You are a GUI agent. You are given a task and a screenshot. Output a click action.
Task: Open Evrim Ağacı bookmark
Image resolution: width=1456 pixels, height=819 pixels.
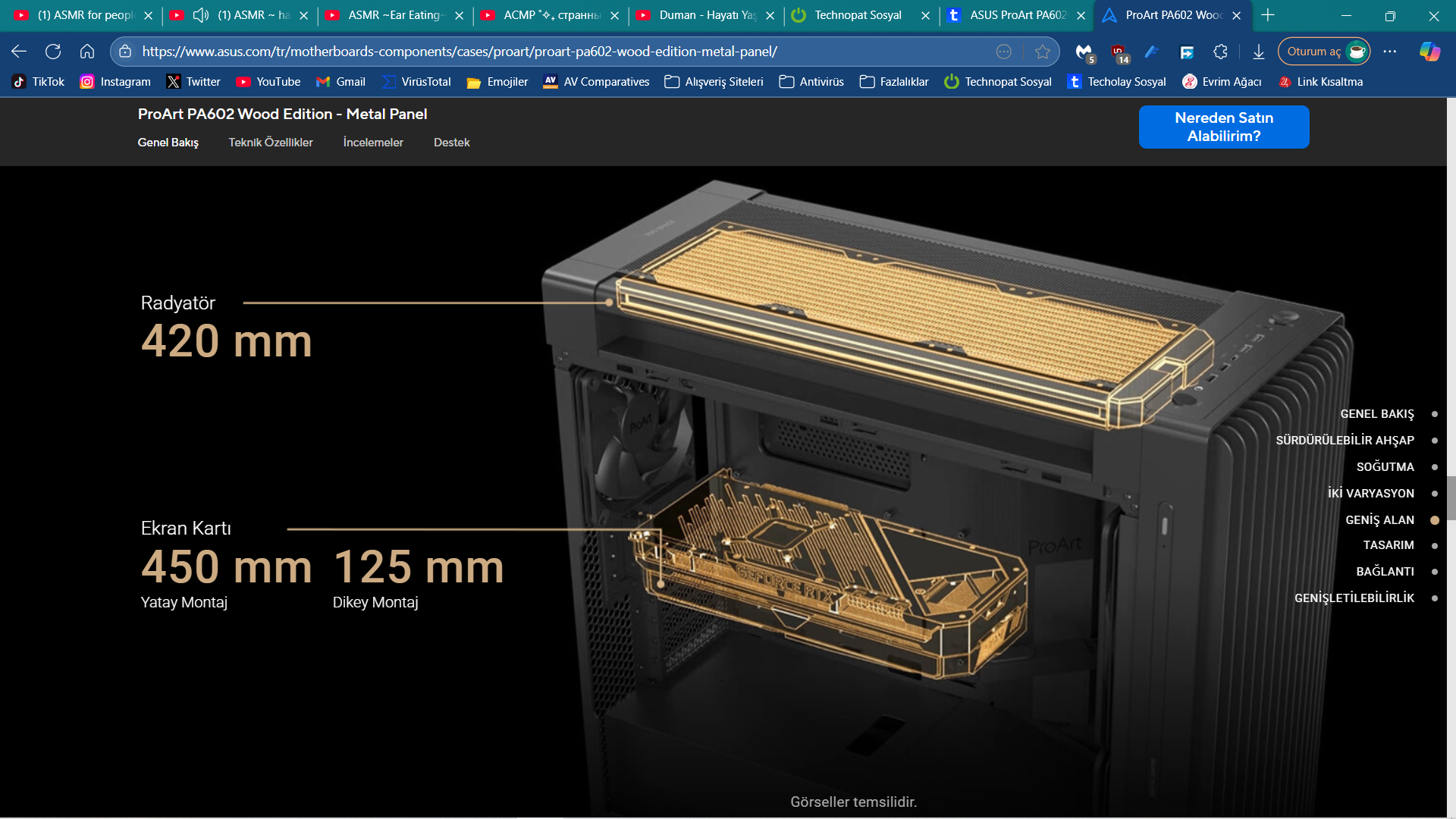[1222, 82]
